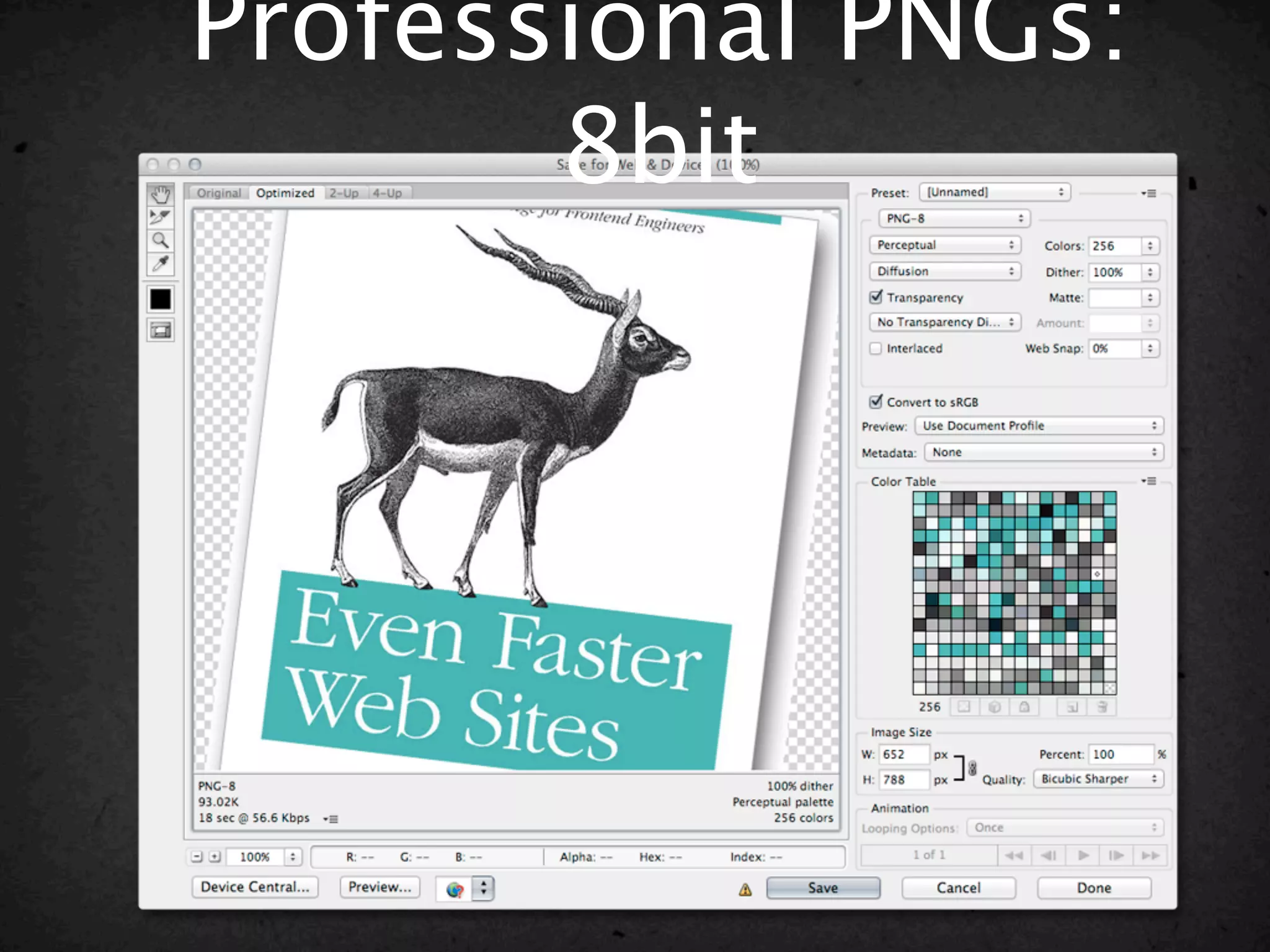The height and width of the screenshot is (952, 1270).
Task: Click the shift to web palette cube icon
Action: 994,707
